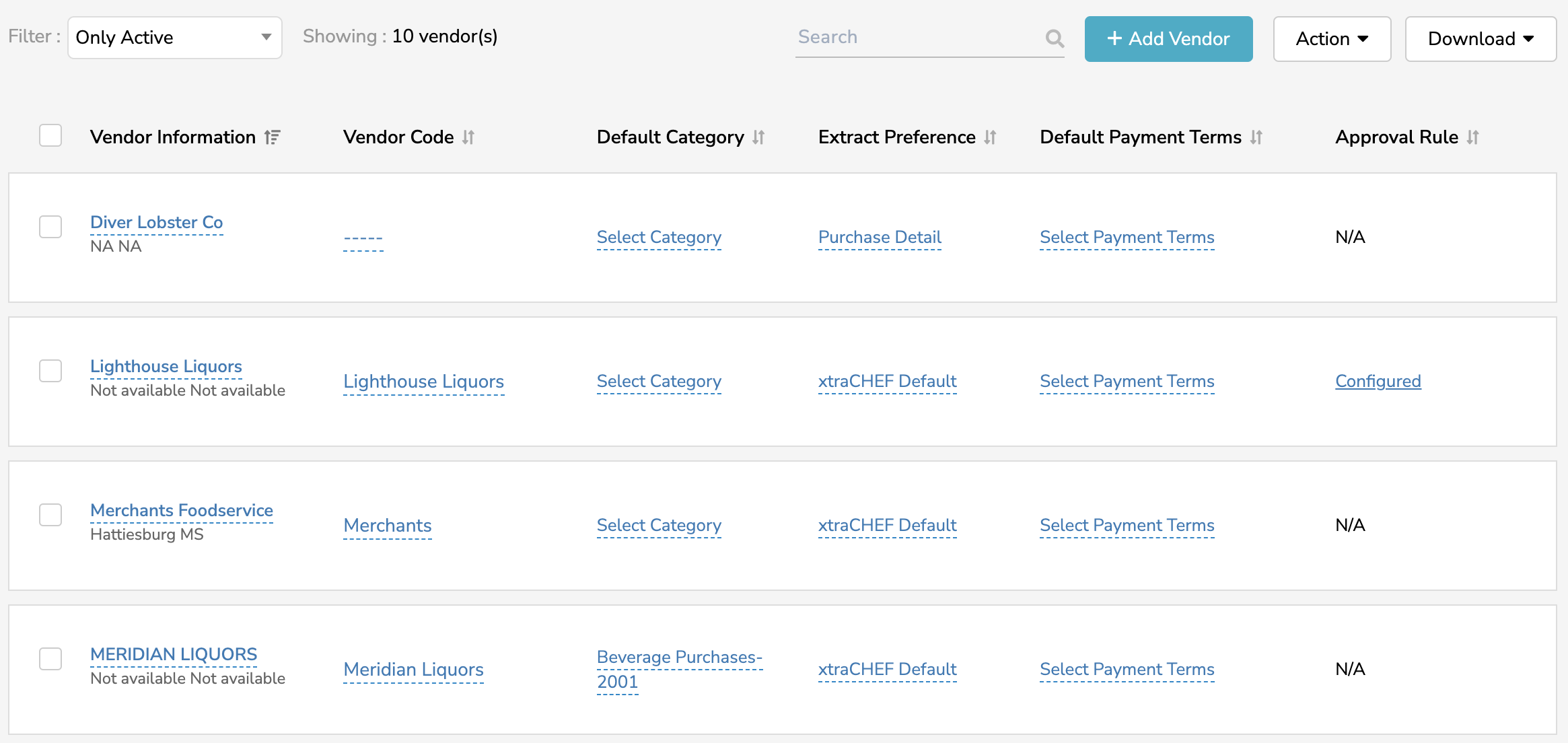Click the search magnifier icon
Screen dimensions: 1568x743
coord(1055,38)
